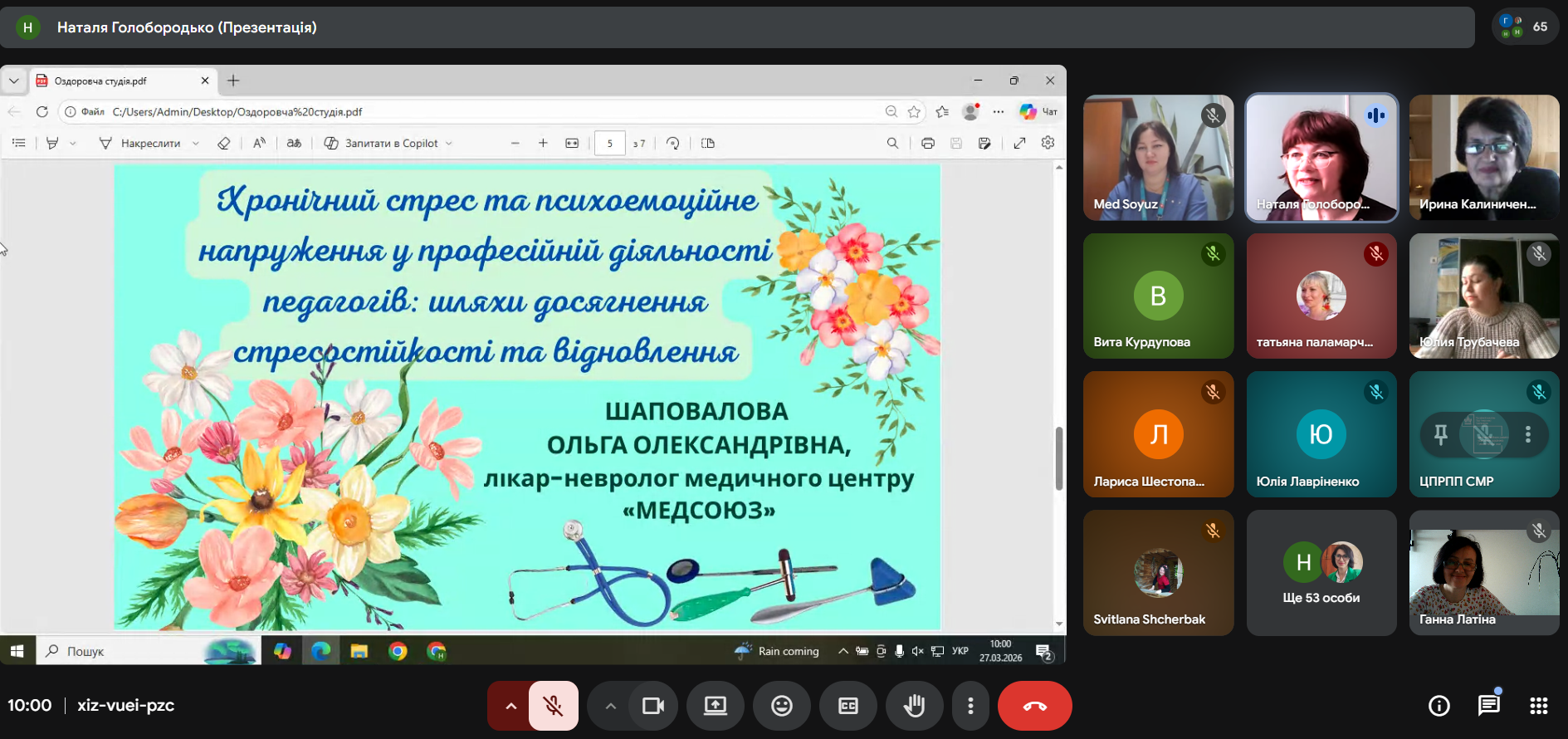Expand audio settings arrow beside microphone

tap(510, 706)
